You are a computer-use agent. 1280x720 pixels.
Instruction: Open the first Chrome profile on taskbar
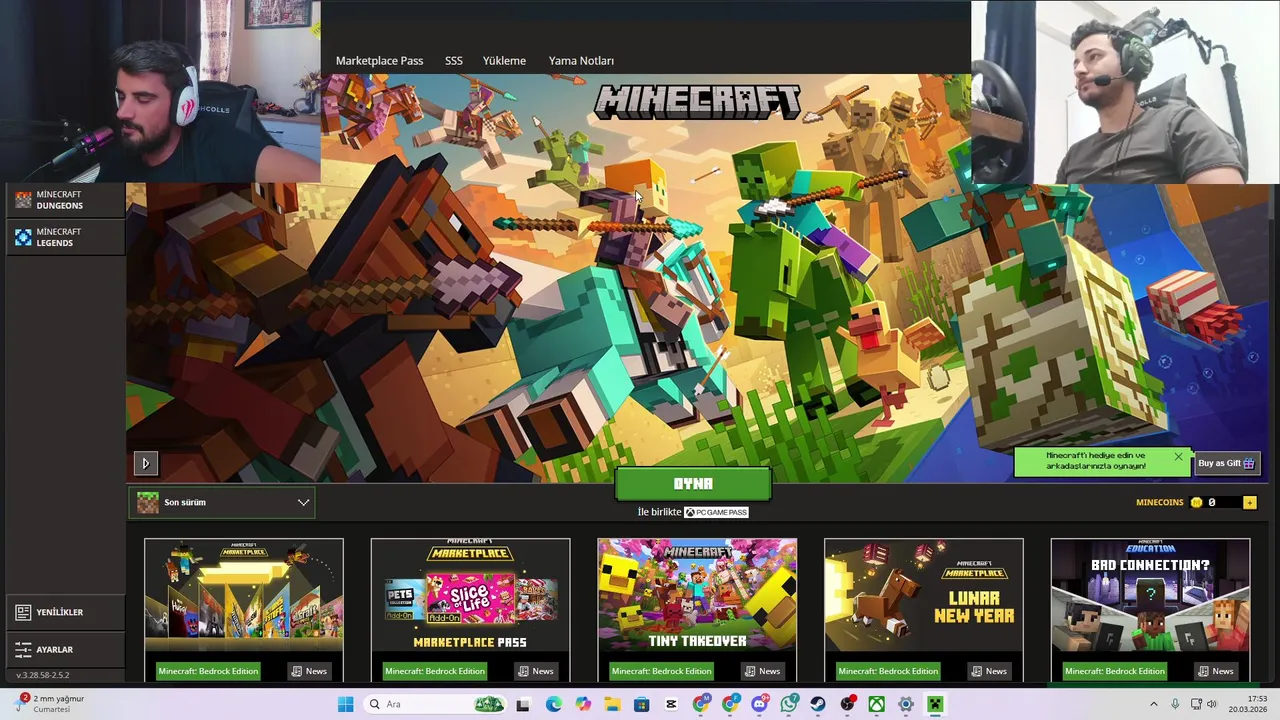pyautogui.click(x=701, y=704)
